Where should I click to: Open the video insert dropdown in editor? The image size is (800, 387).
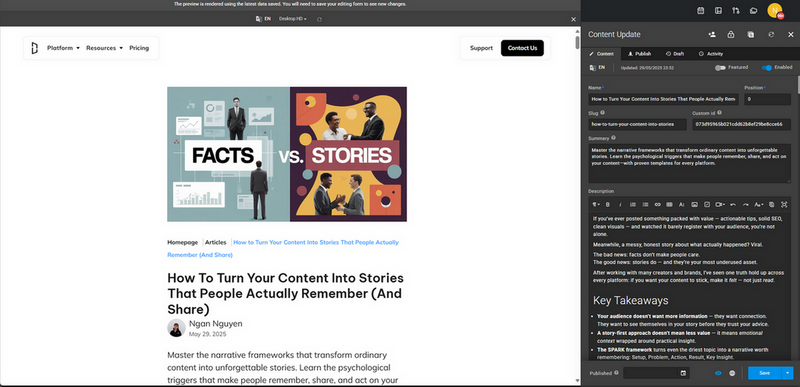(x=720, y=204)
